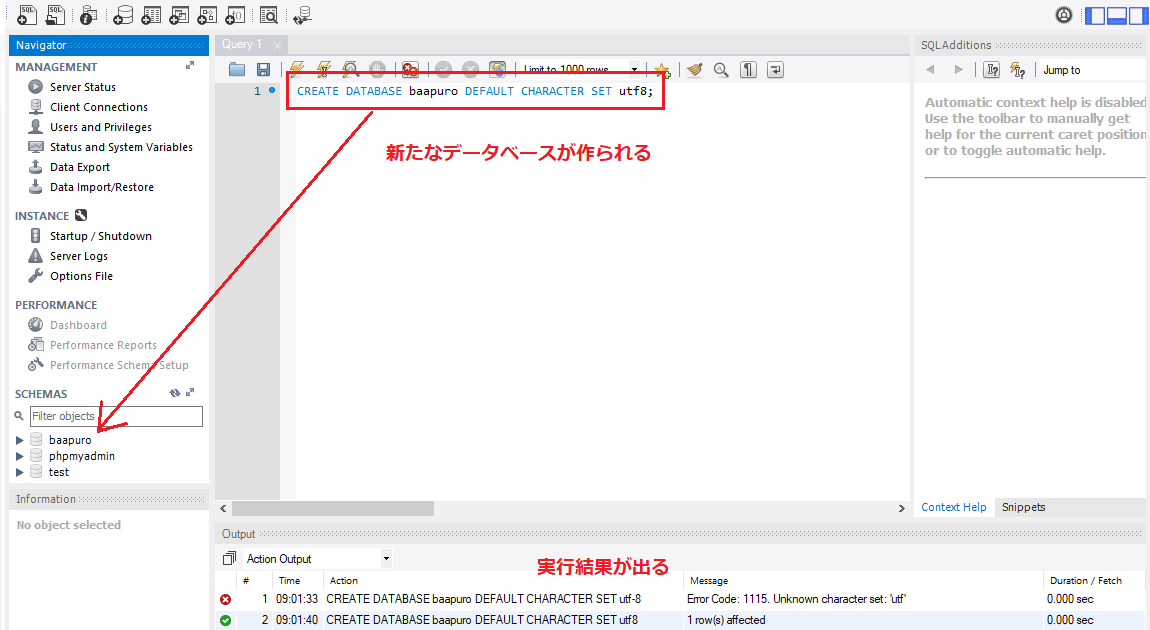Go back in SQL Additions help
1150x630 pixels.
point(931,70)
